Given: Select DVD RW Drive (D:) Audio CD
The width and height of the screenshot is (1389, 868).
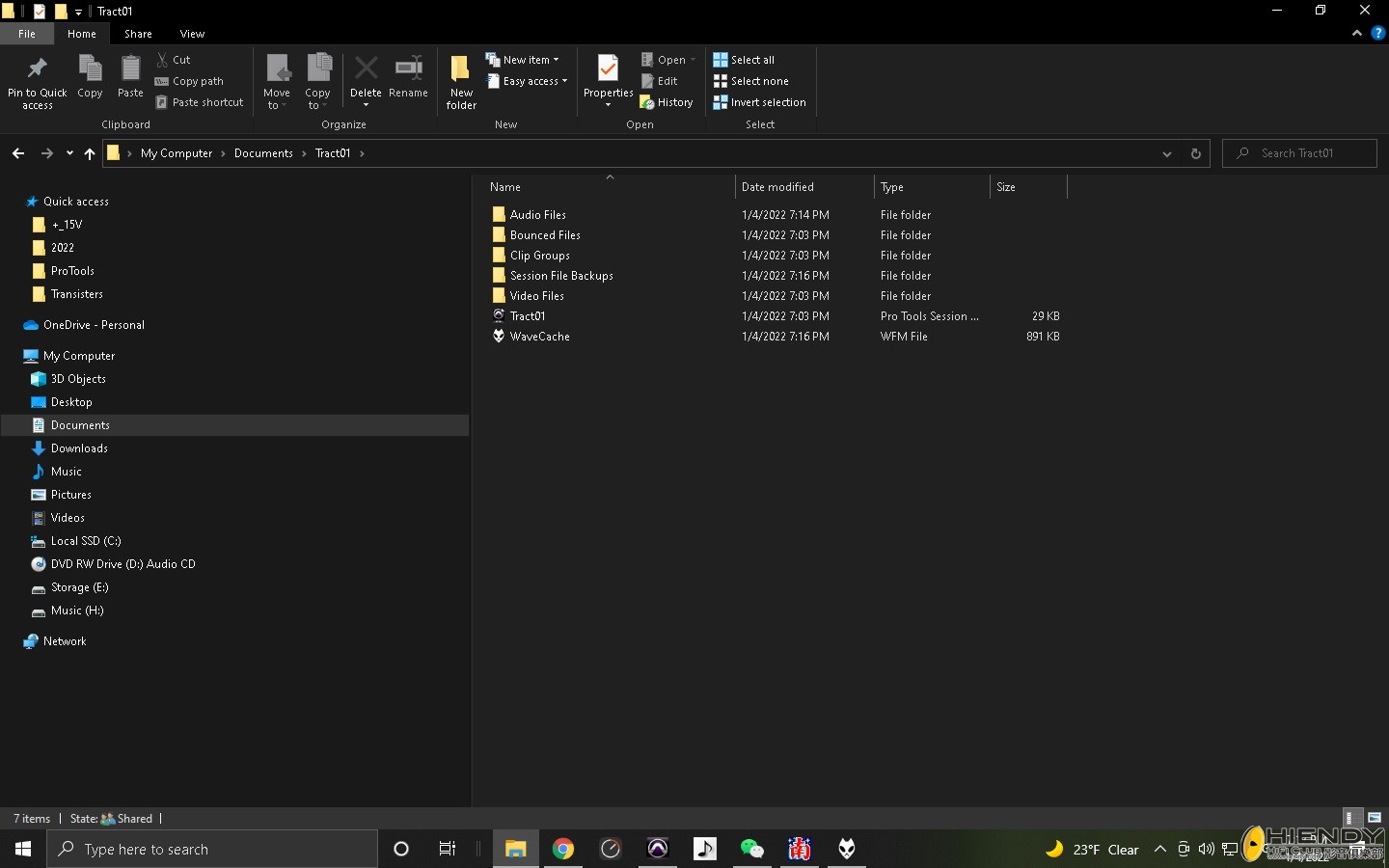Looking at the screenshot, I should point(123,564).
